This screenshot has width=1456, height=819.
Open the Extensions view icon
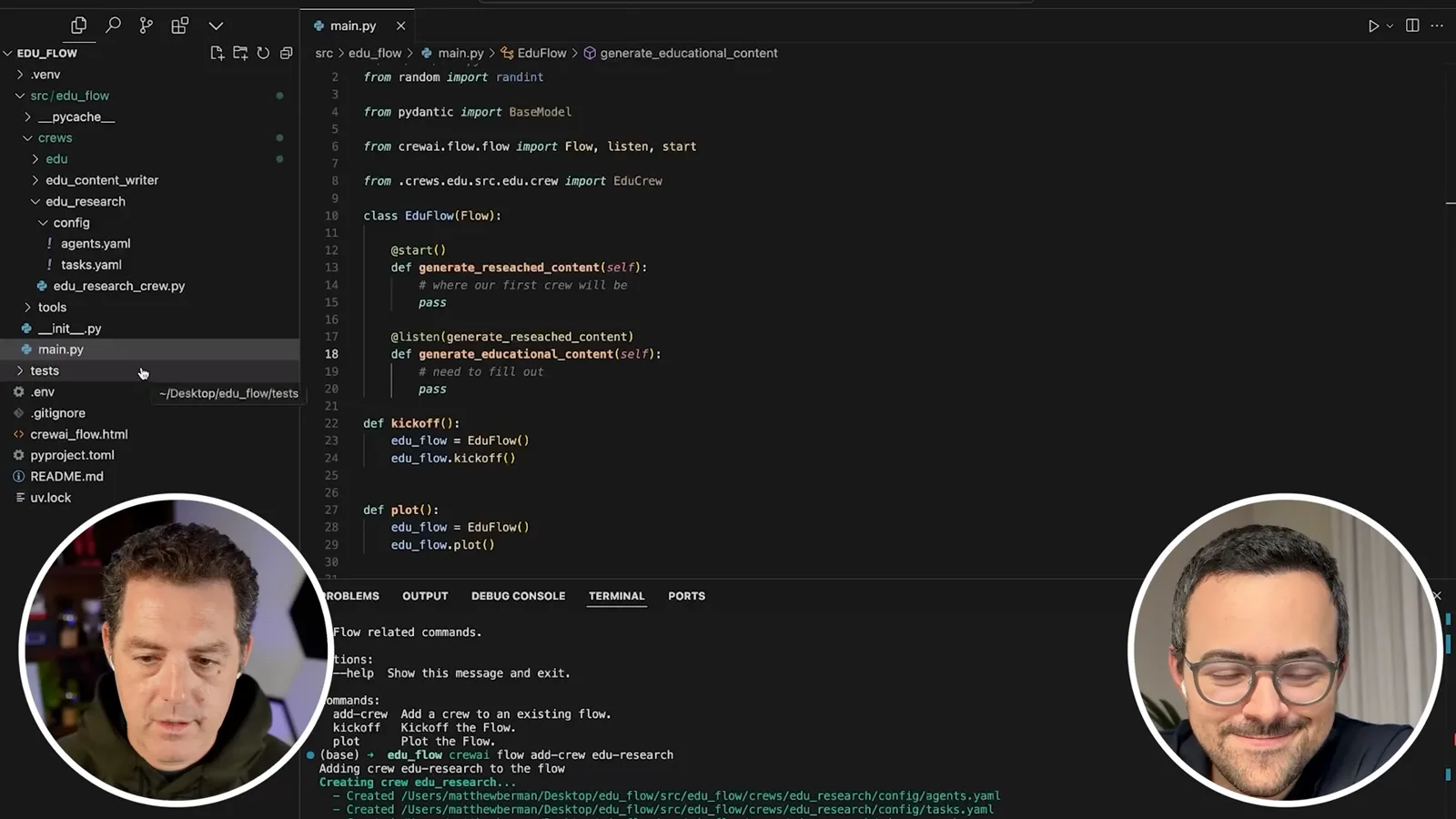tap(180, 25)
